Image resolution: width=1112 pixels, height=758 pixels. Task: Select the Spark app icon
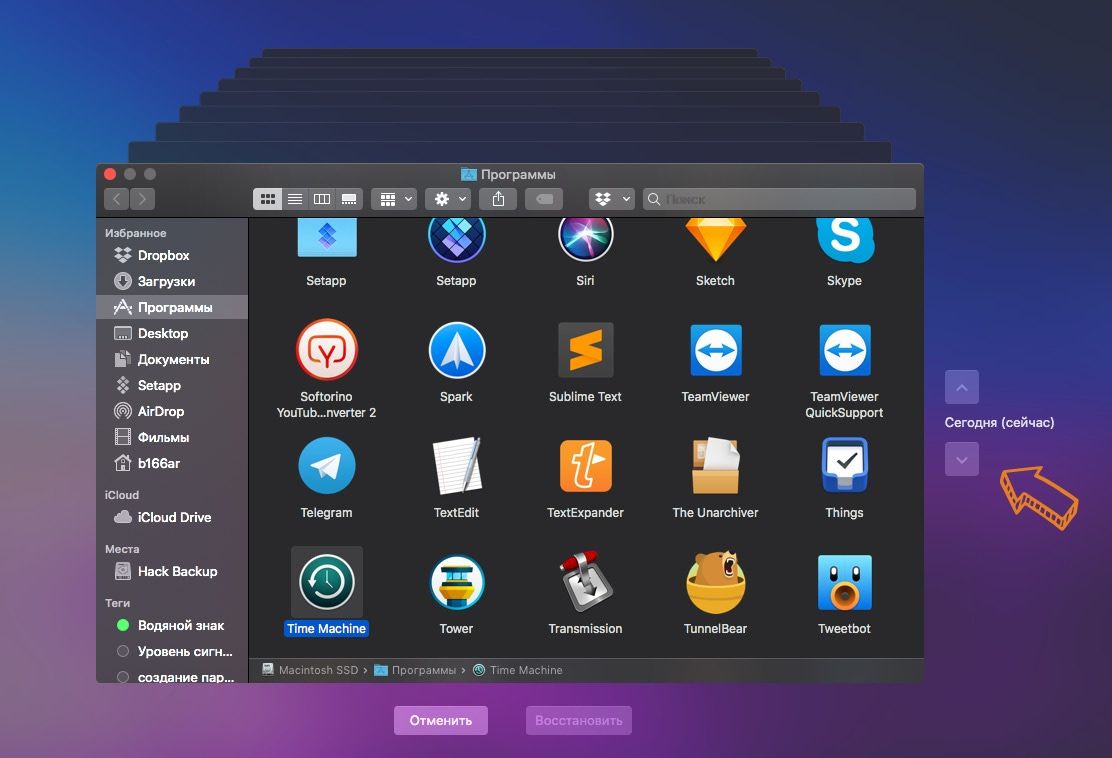coord(457,350)
